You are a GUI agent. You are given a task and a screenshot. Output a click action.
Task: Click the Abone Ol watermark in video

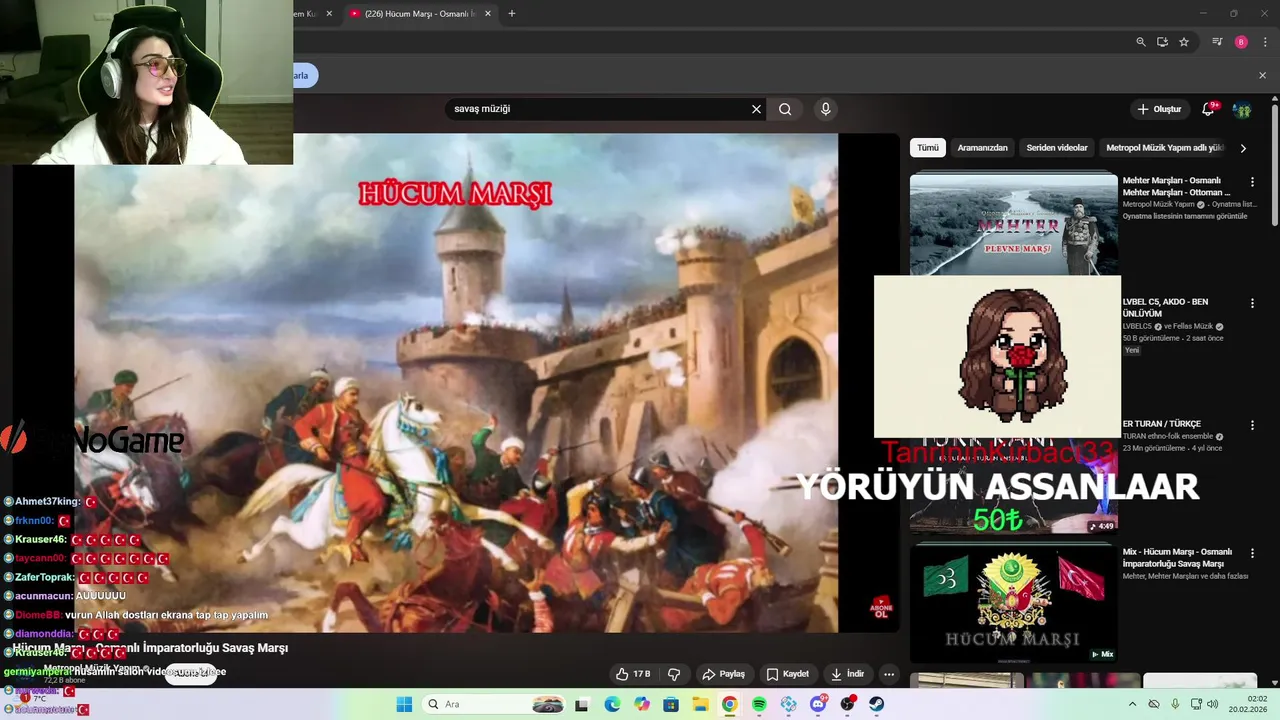point(881,608)
